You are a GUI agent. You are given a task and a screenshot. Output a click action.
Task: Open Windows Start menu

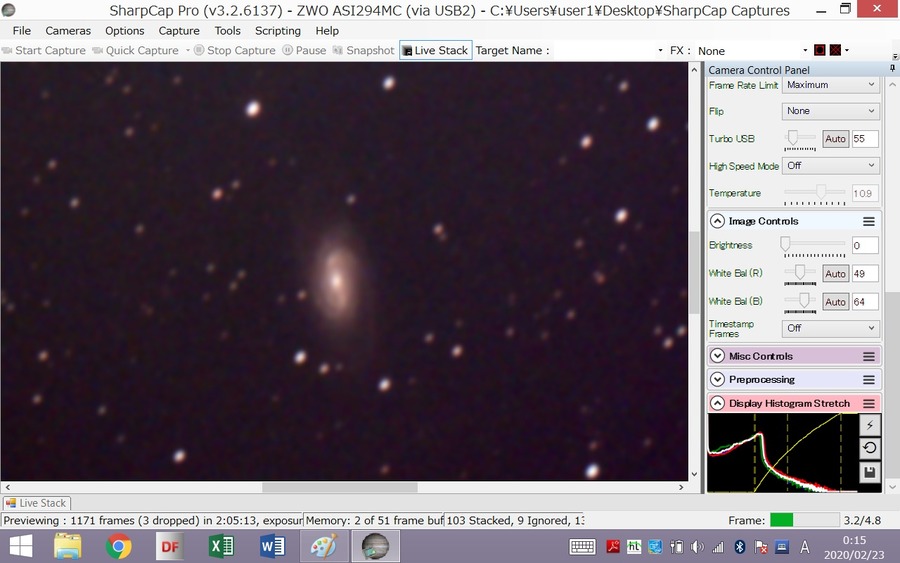22,546
